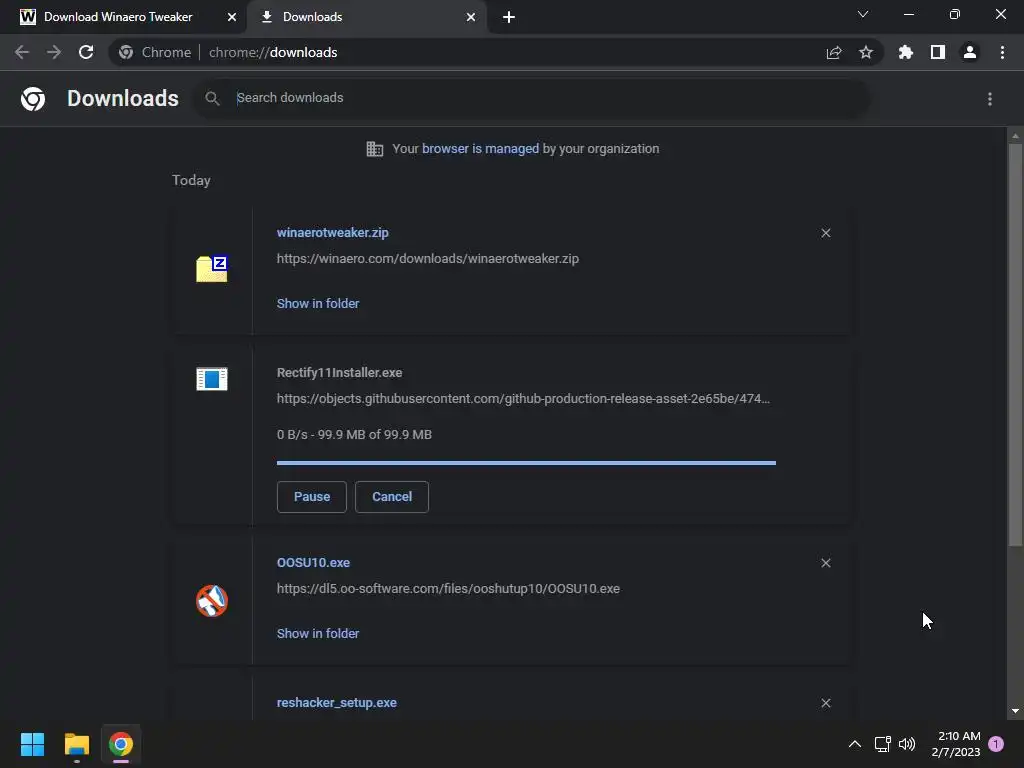Click the page vertical scrollbar thumb

pyautogui.click(x=1015, y=345)
